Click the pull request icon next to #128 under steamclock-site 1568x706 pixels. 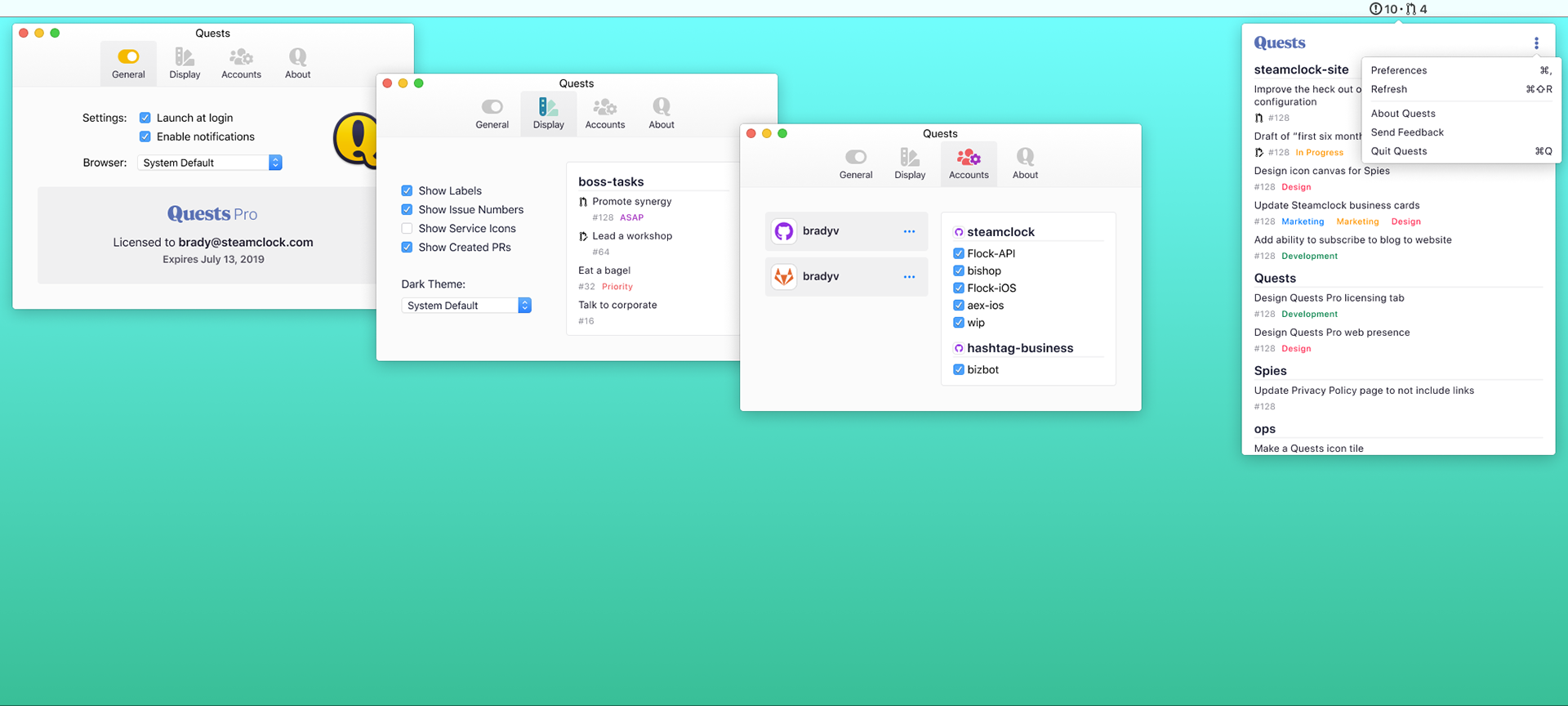tap(1258, 118)
